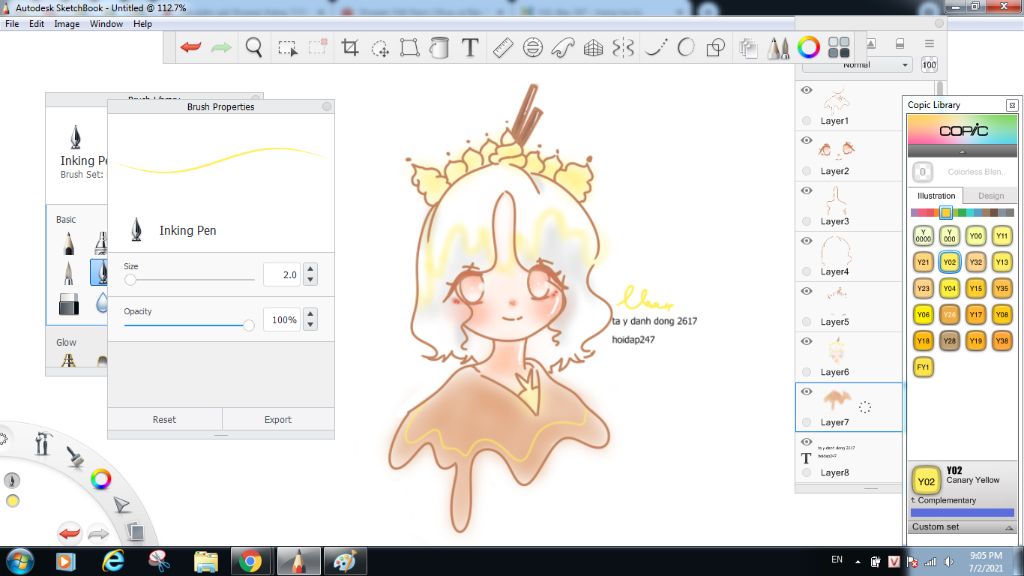Select the Zoom magnifier tool

click(254, 47)
